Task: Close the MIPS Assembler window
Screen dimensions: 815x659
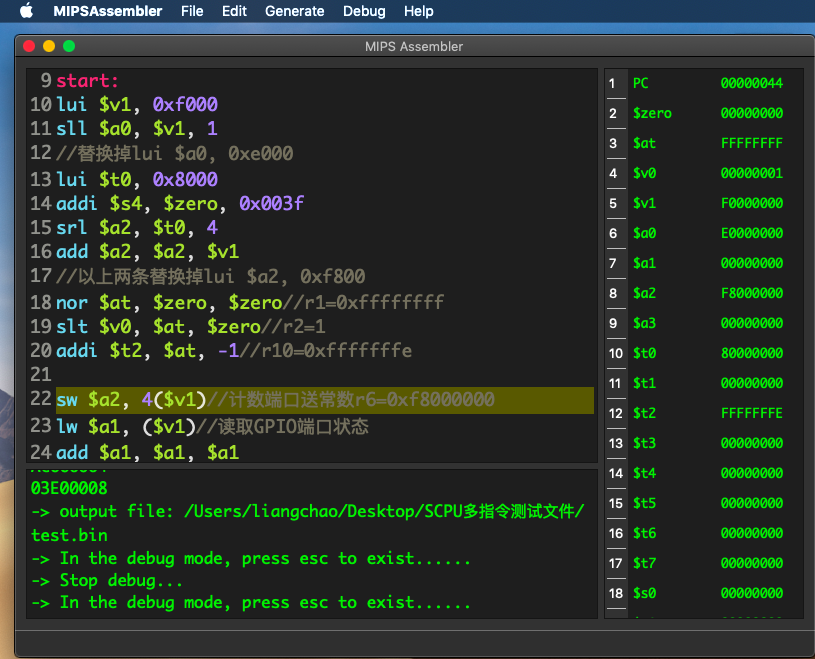Action: (29, 46)
